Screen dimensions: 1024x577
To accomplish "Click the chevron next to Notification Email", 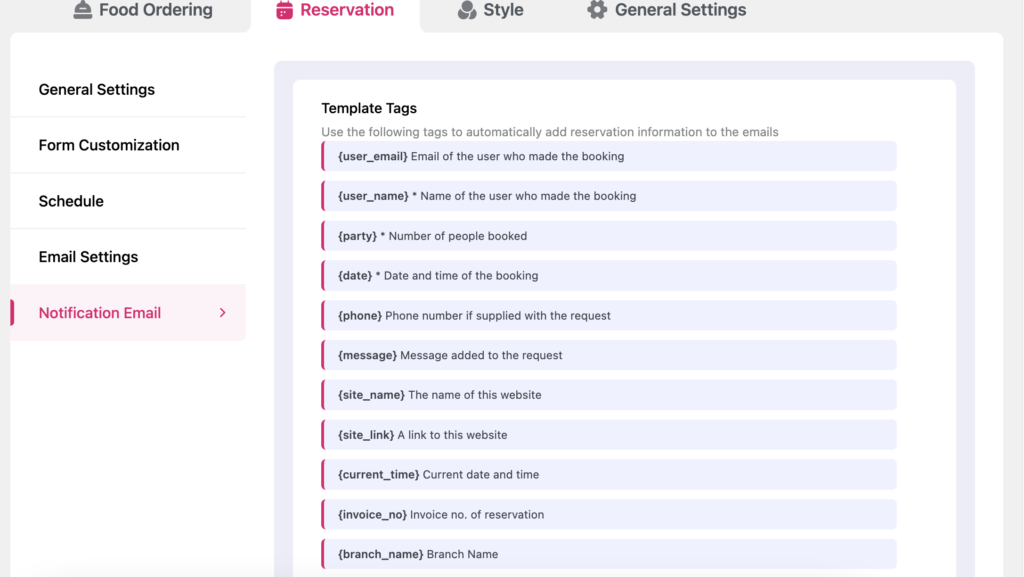I will [x=222, y=313].
